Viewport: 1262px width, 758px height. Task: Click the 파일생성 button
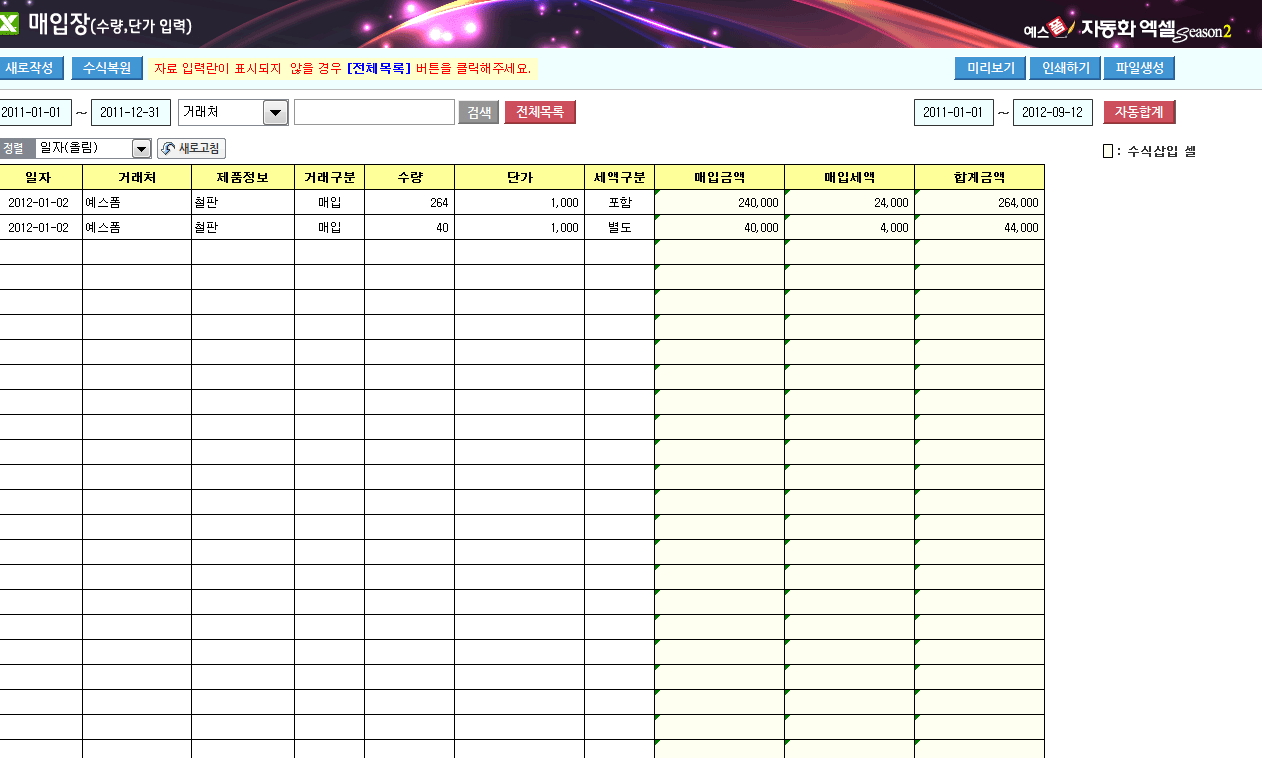point(1139,69)
